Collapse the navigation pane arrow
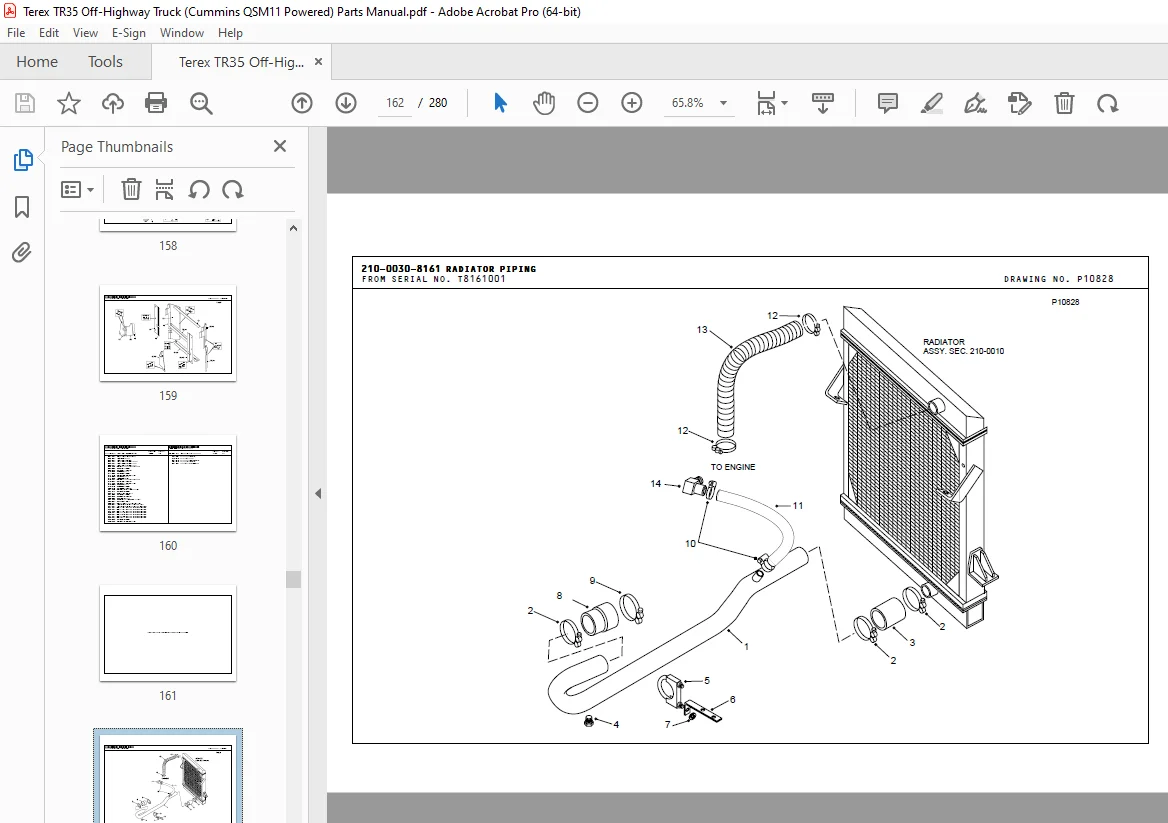This screenshot has height=823, width=1168. coord(318,493)
